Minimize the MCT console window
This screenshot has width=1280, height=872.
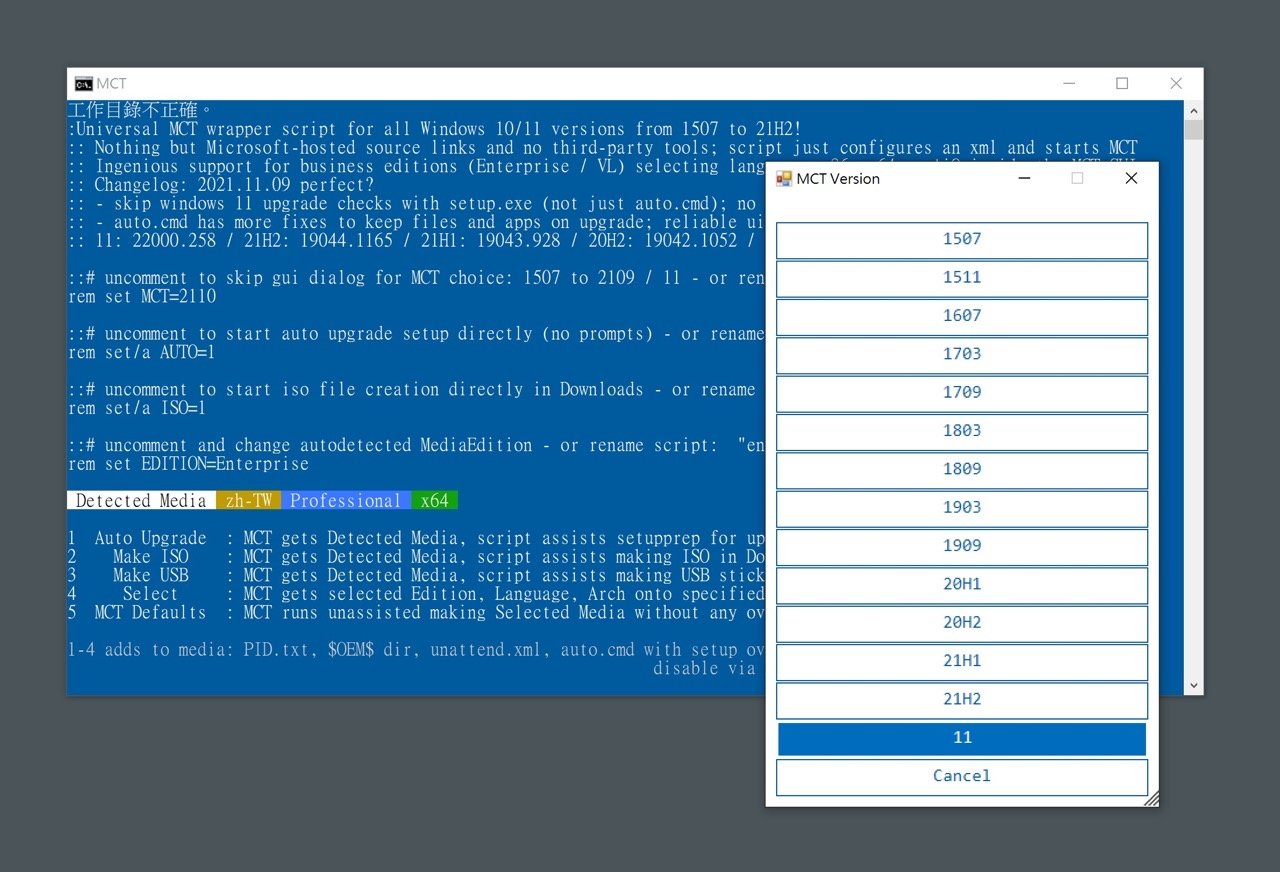pyautogui.click(x=1068, y=84)
